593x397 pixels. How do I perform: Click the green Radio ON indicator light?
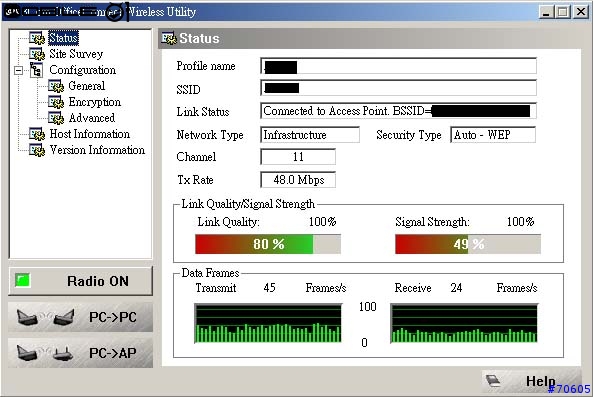click(x=22, y=281)
